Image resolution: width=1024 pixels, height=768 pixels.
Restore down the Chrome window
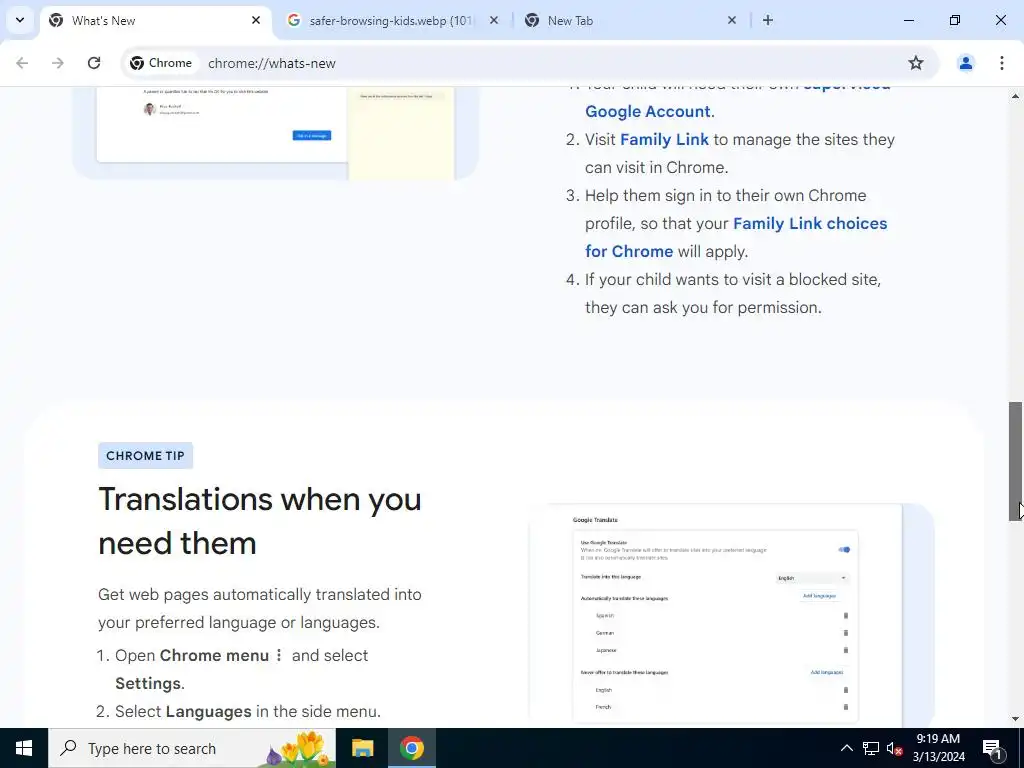pos(955,20)
